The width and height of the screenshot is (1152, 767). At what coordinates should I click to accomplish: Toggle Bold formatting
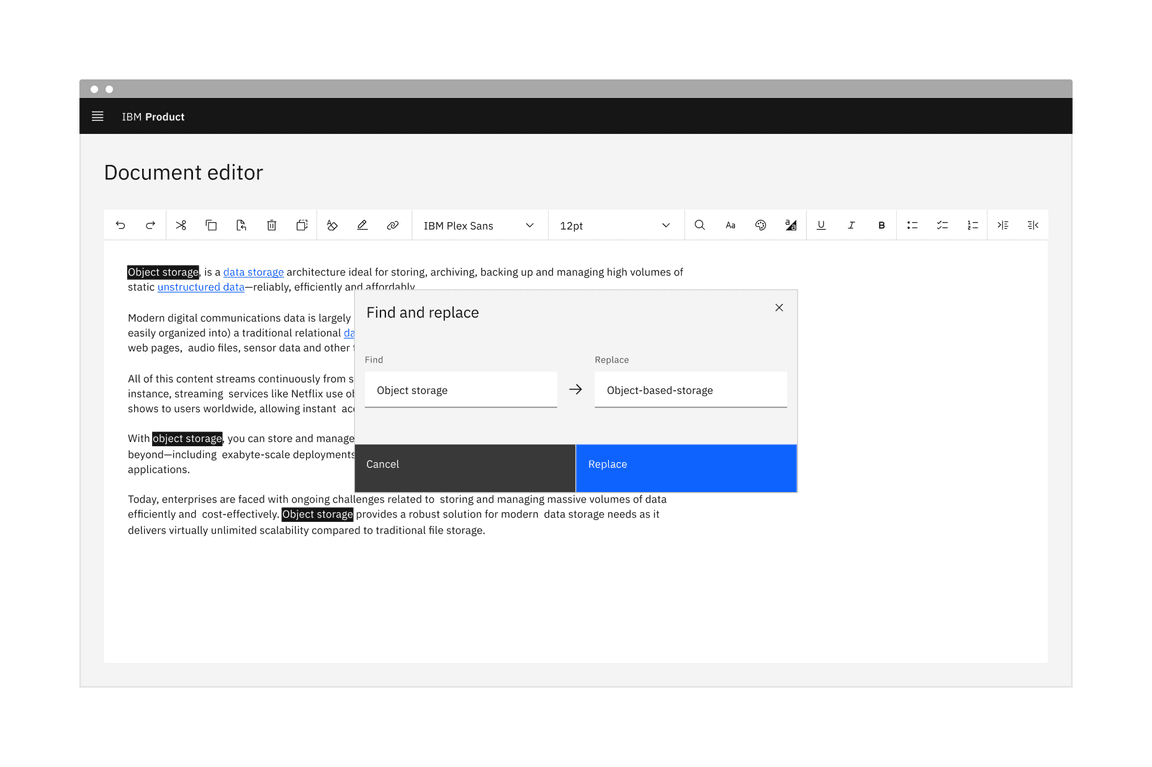[881, 225]
